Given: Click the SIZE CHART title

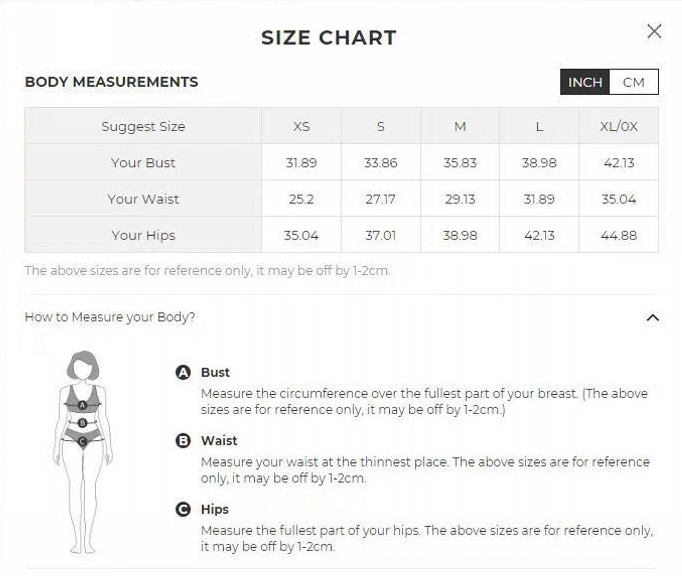Looking at the screenshot, I should click(329, 38).
